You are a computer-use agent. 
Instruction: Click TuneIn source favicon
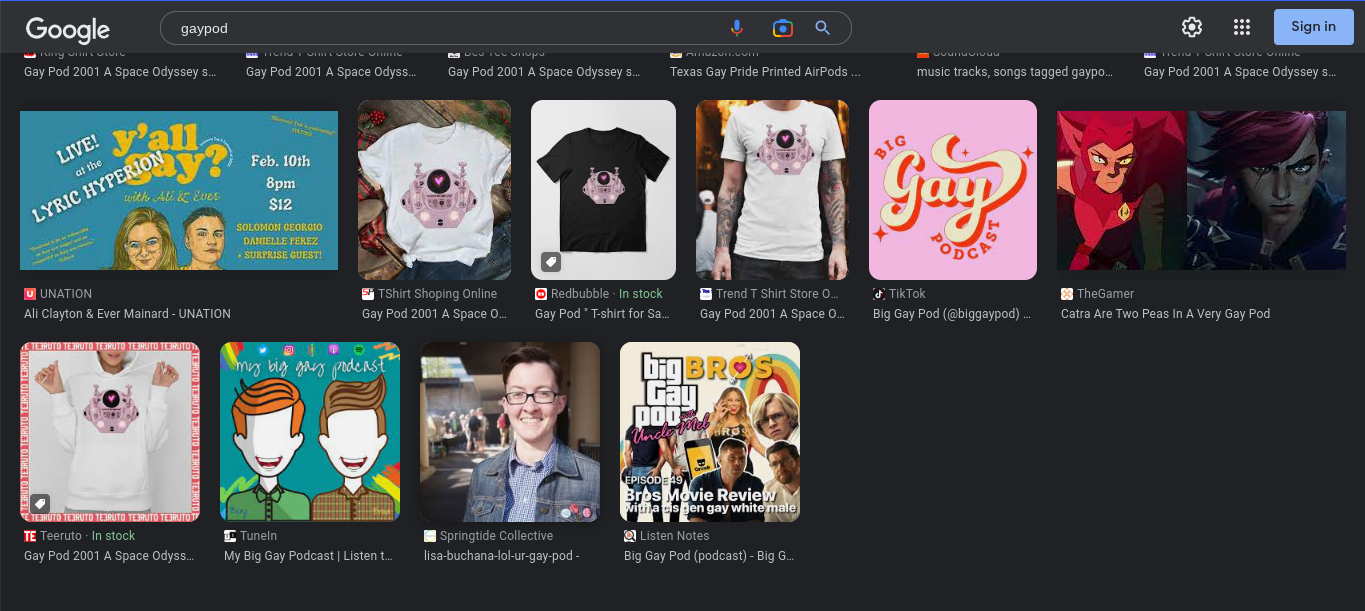click(230, 536)
